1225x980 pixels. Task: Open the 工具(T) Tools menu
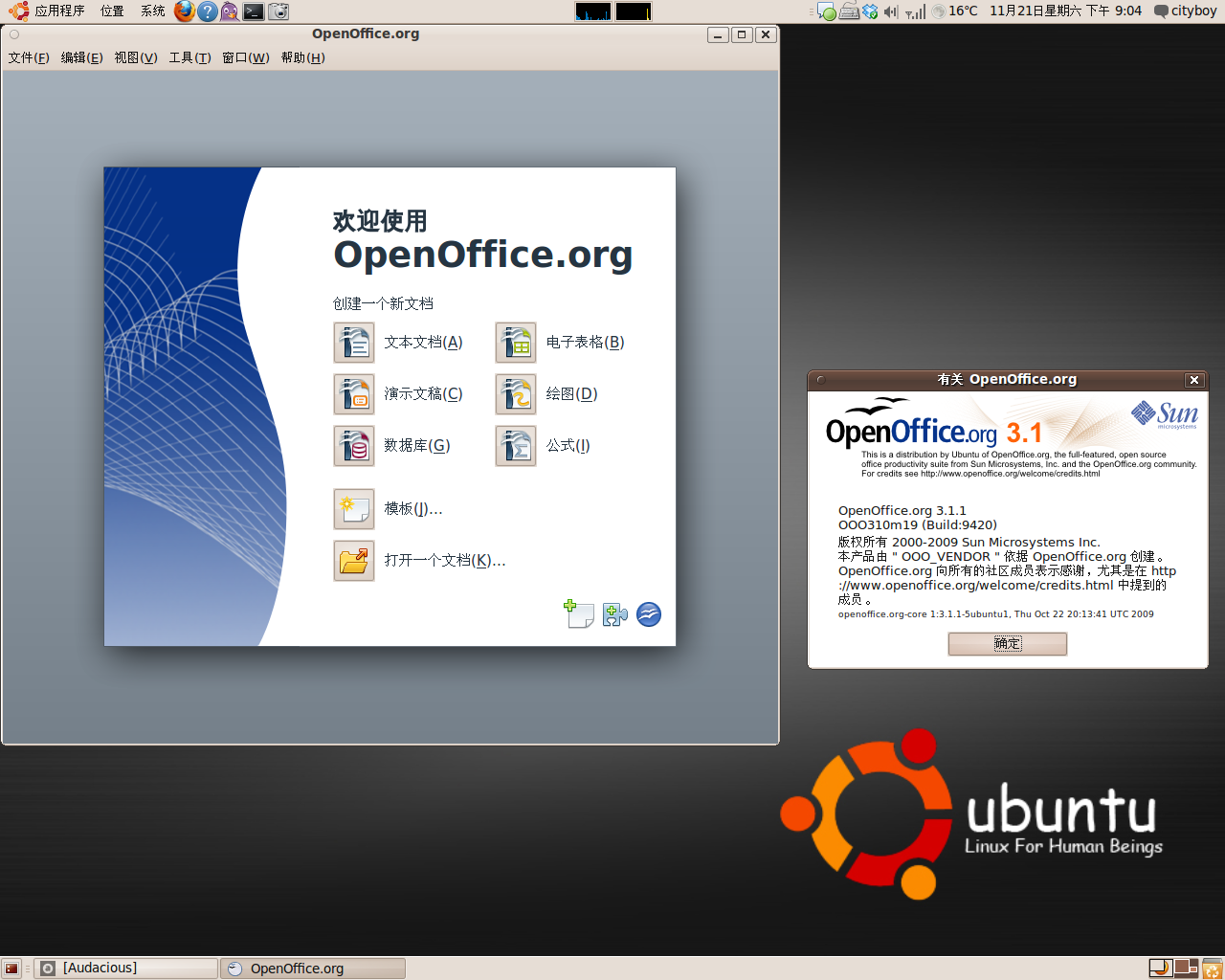[190, 57]
